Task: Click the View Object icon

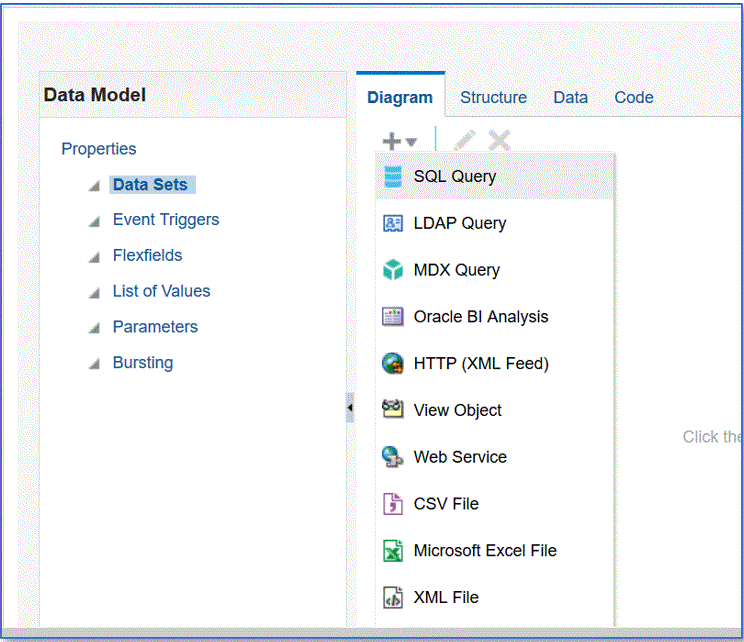Action: [393, 410]
